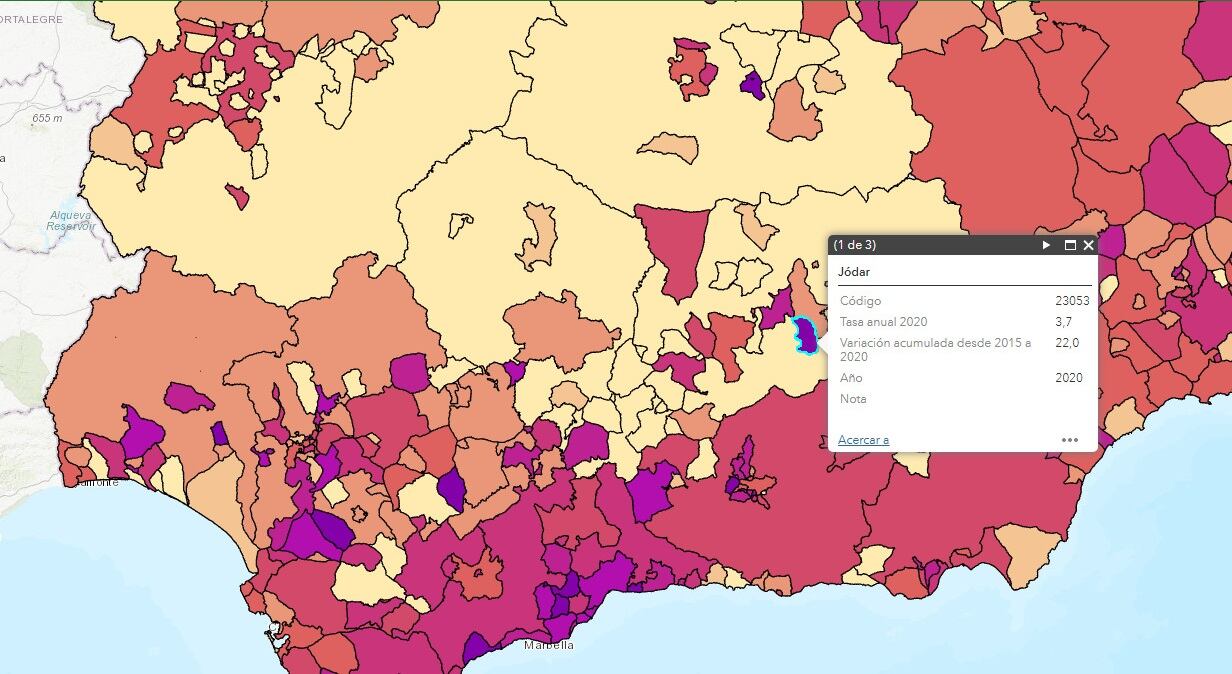1232x674 pixels.
Task: Select the Jódar popup title
Action: (854, 272)
